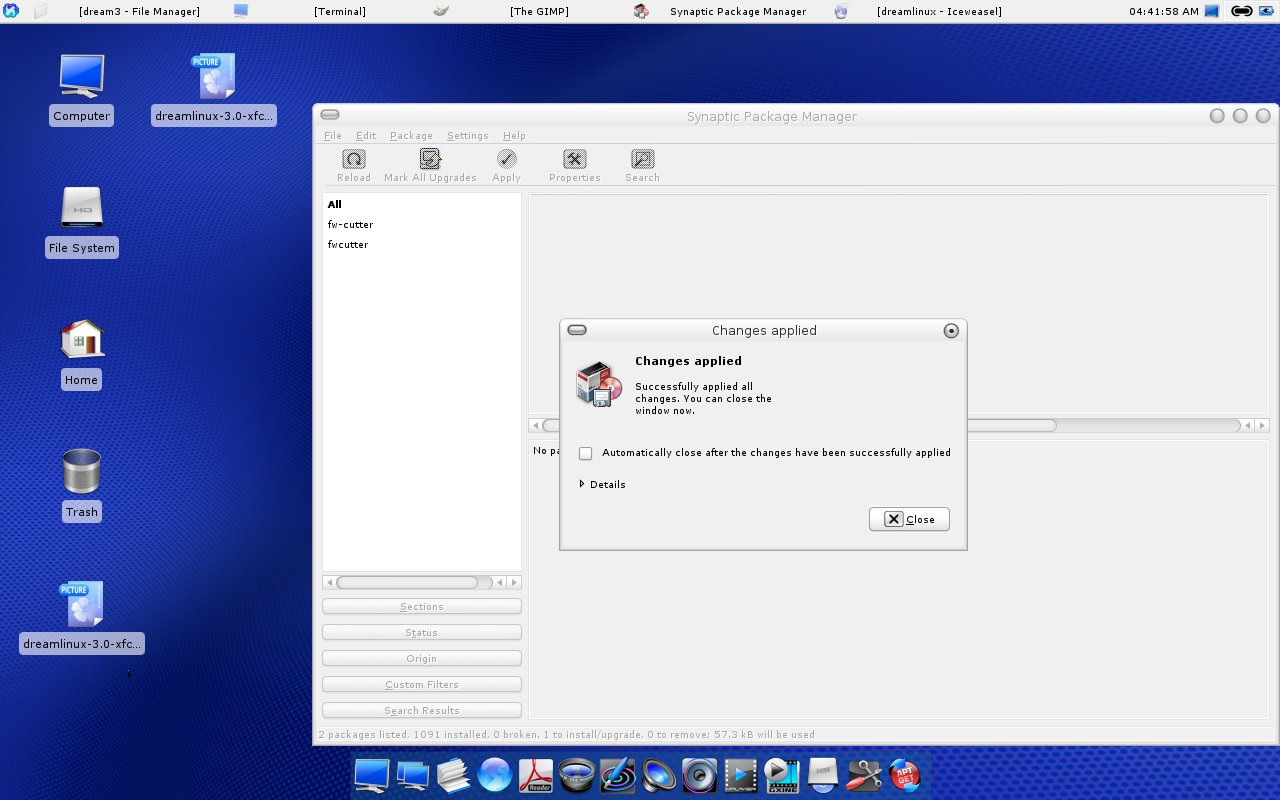The image size is (1280, 800).
Task: Open the Settings menu in Synaptic
Action: (467, 136)
